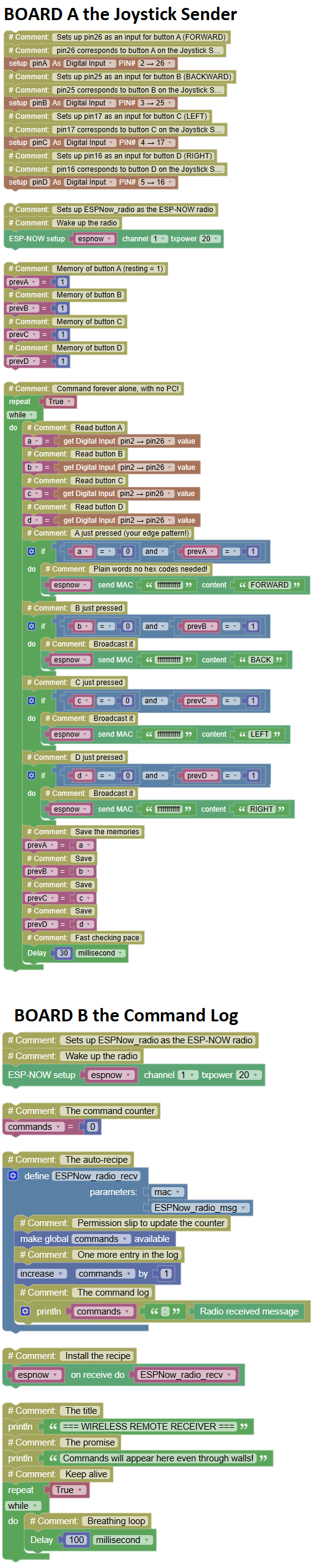Open PIN# '2 → 26' dropdown
The image size is (315, 1568).
(155, 63)
